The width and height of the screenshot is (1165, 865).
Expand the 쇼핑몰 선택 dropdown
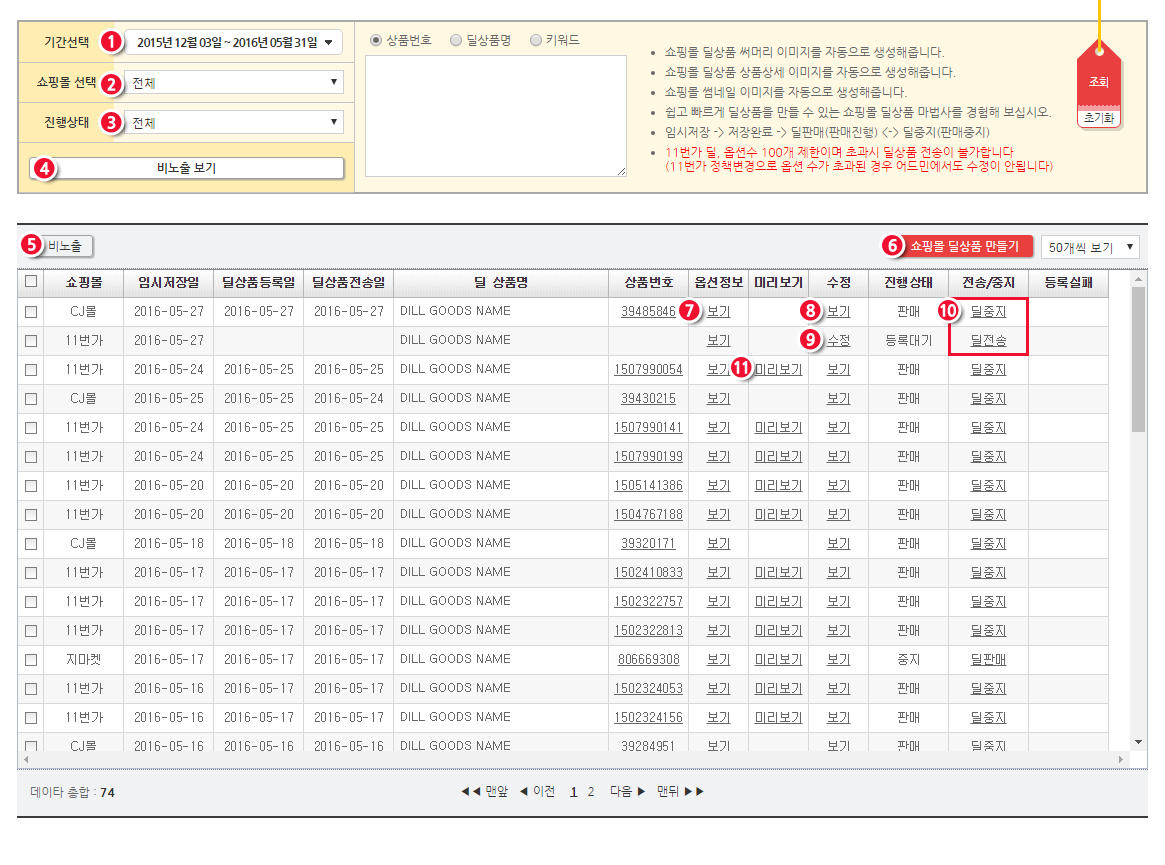tap(233, 82)
